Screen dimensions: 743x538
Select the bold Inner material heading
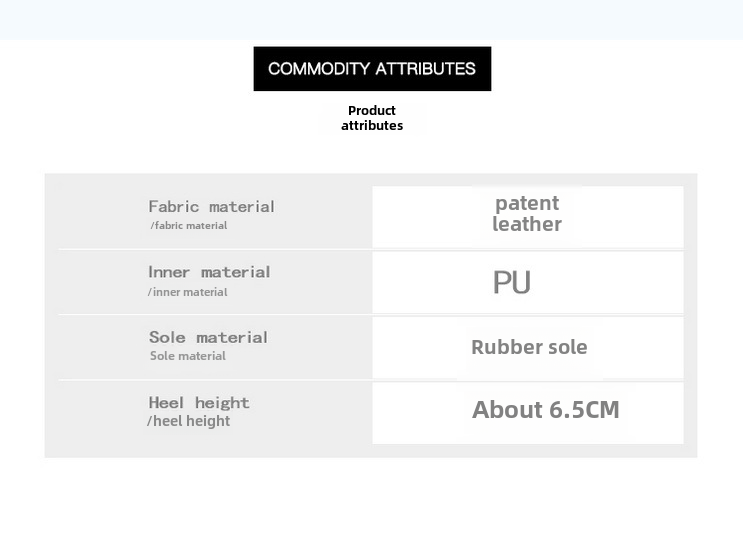[209, 272]
